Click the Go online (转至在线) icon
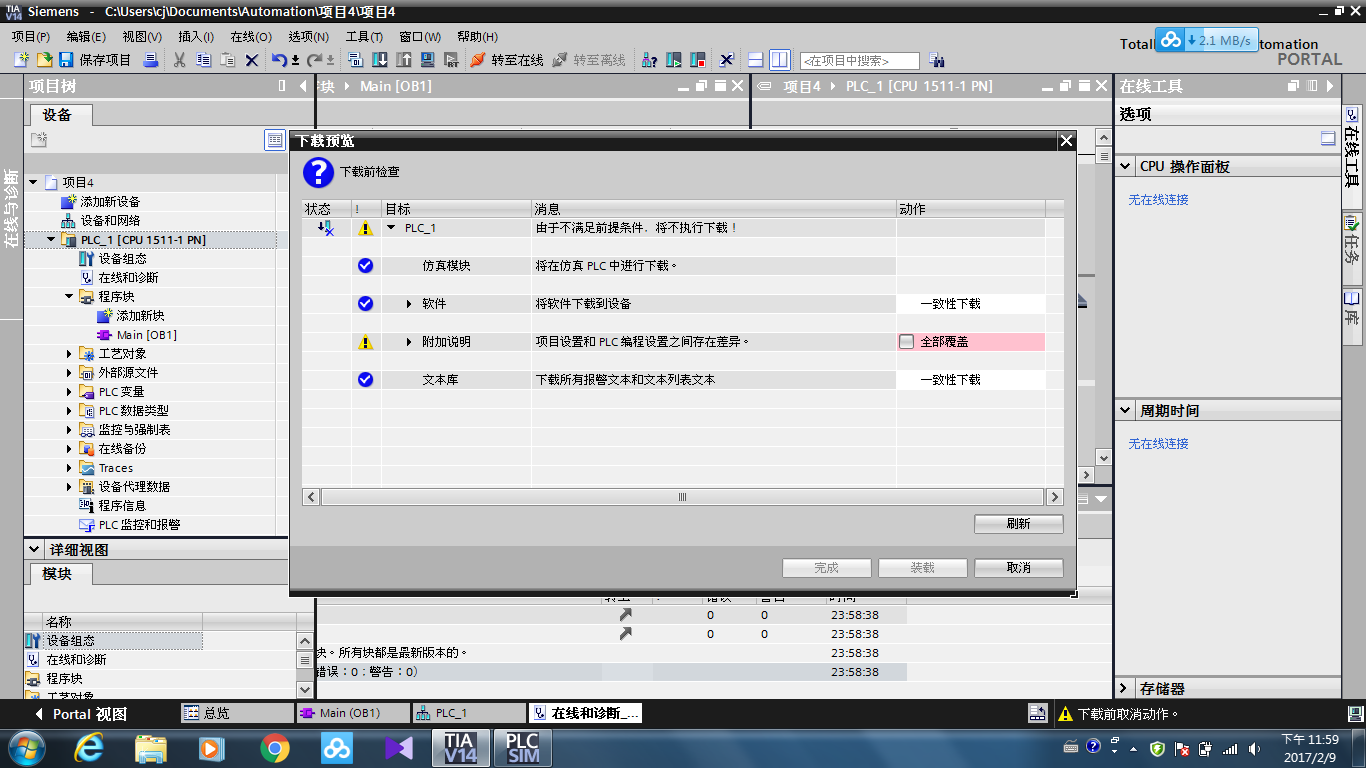Viewport: 1366px width, 768px height. pyautogui.click(x=478, y=60)
